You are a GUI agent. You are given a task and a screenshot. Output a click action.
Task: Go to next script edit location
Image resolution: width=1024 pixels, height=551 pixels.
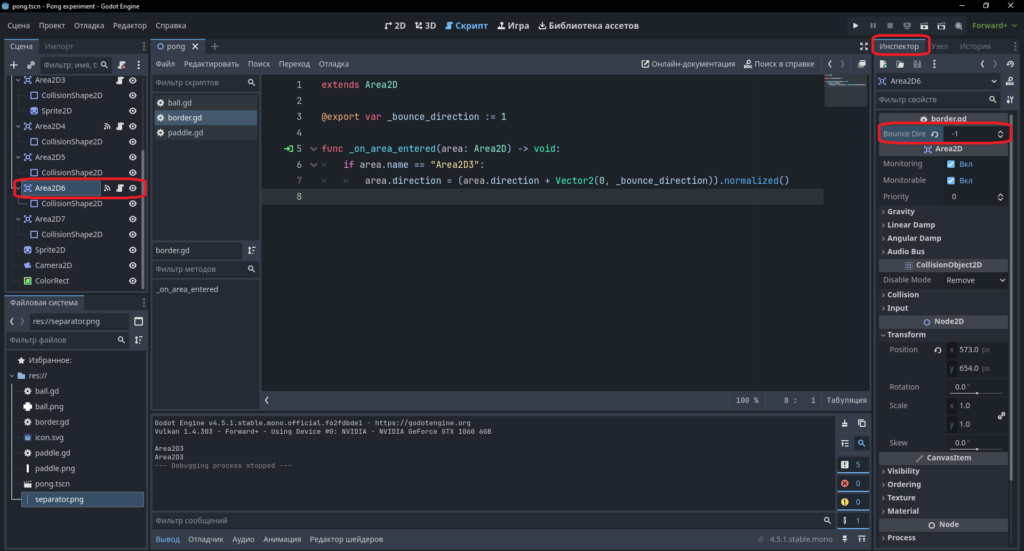[x=842, y=64]
